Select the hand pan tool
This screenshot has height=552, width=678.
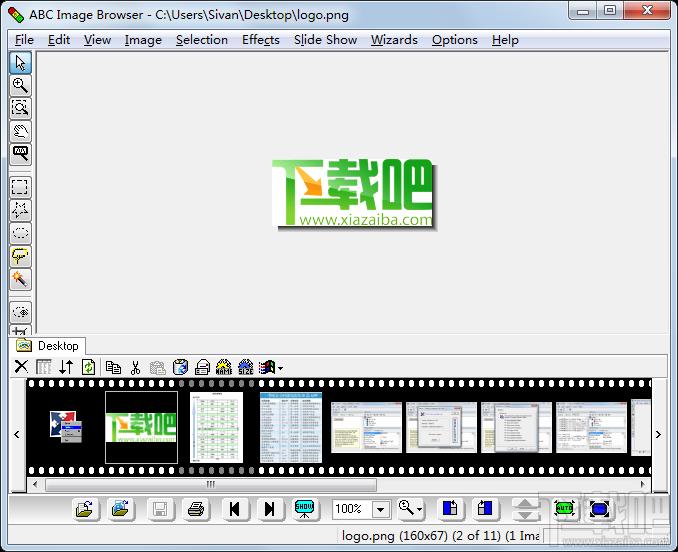coord(20,131)
